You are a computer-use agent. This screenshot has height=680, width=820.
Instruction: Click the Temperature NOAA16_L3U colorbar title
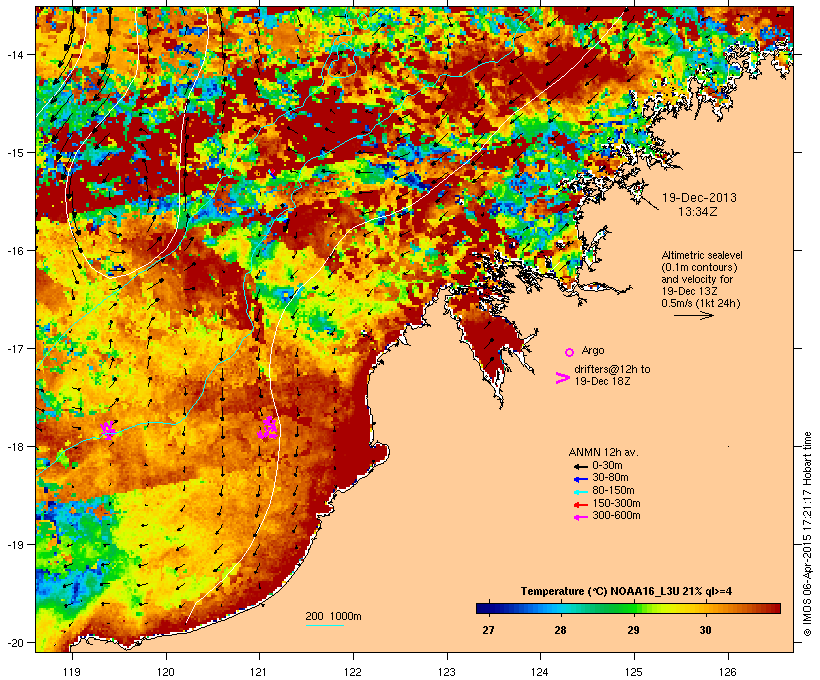point(626,591)
